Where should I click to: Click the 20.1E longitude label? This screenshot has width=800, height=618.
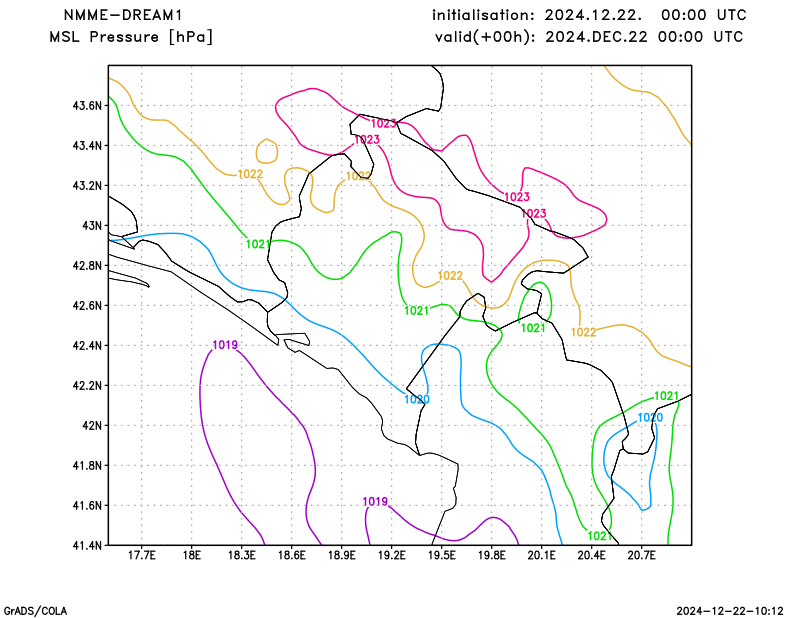coord(541,555)
